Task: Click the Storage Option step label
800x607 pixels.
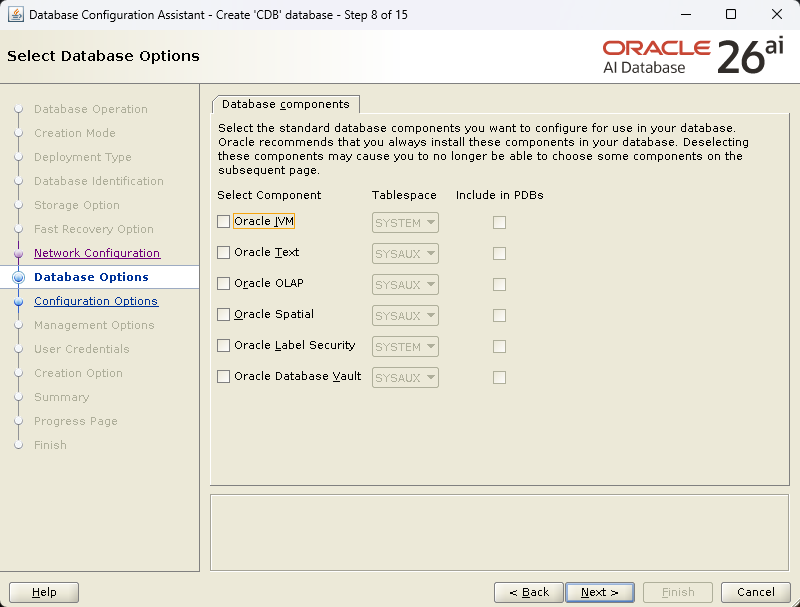Action: pyautogui.click(x=77, y=205)
